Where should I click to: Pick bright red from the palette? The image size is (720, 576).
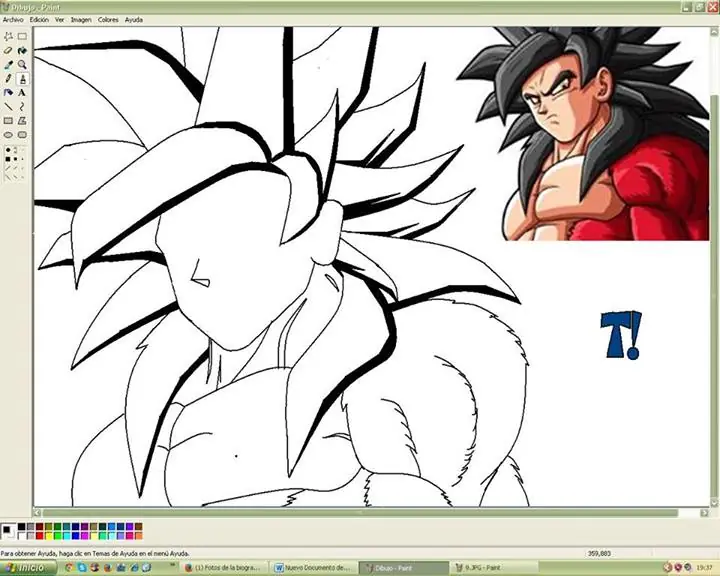[x=39, y=536]
